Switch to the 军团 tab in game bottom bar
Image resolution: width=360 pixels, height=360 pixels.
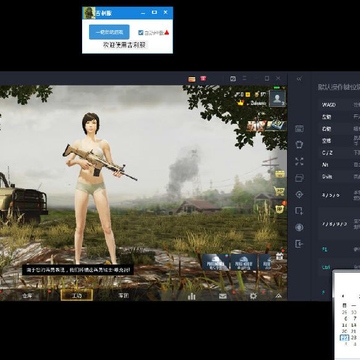click(x=124, y=295)
